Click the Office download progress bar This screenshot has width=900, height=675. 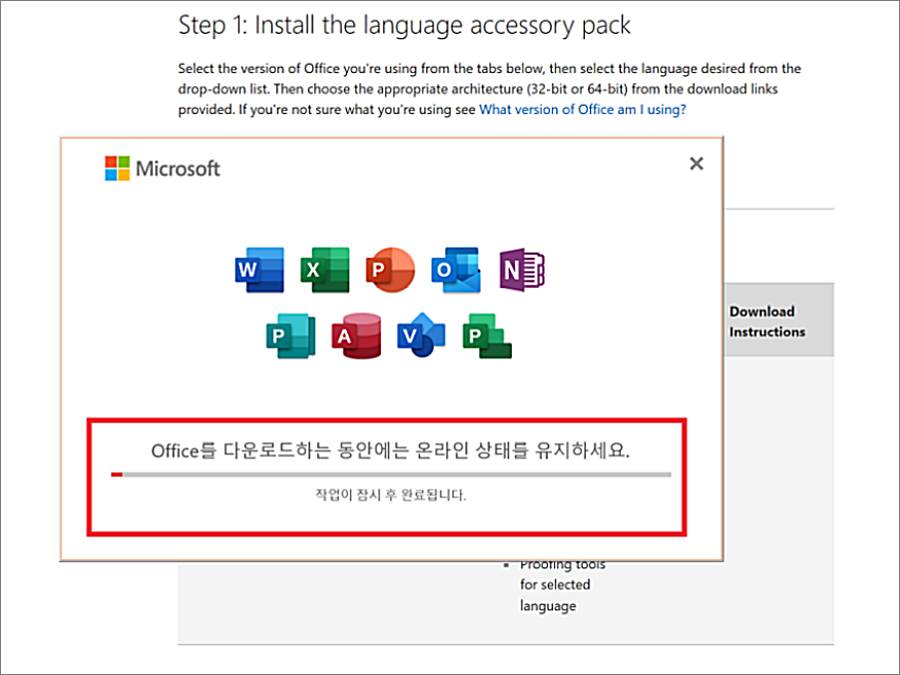pos(391,475)
